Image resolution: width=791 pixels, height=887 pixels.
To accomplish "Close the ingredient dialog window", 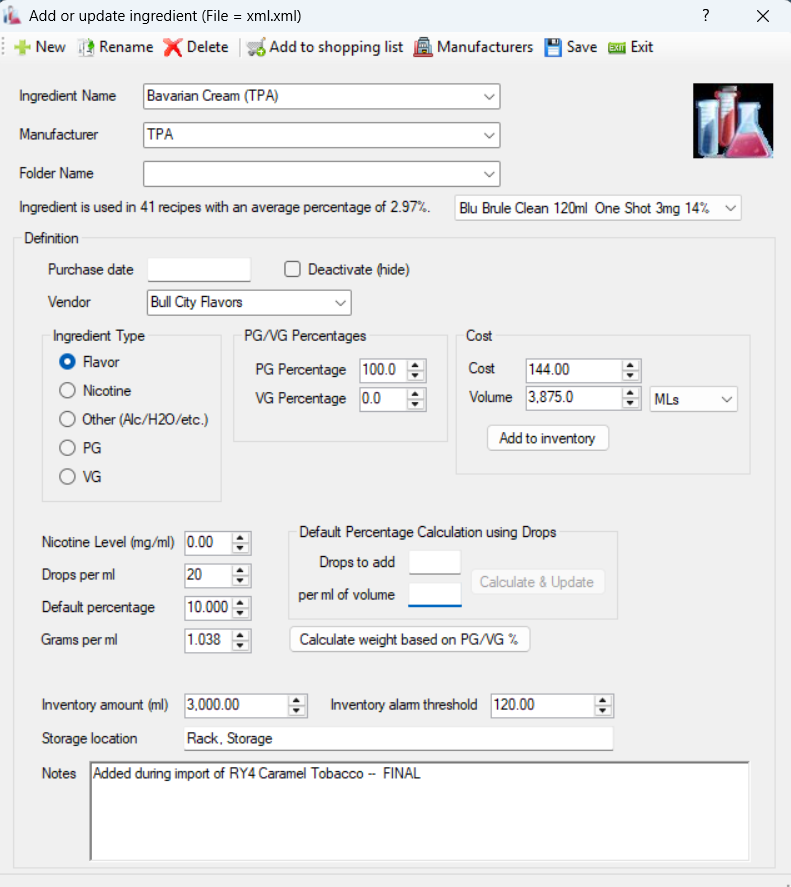I will [763, 16].
